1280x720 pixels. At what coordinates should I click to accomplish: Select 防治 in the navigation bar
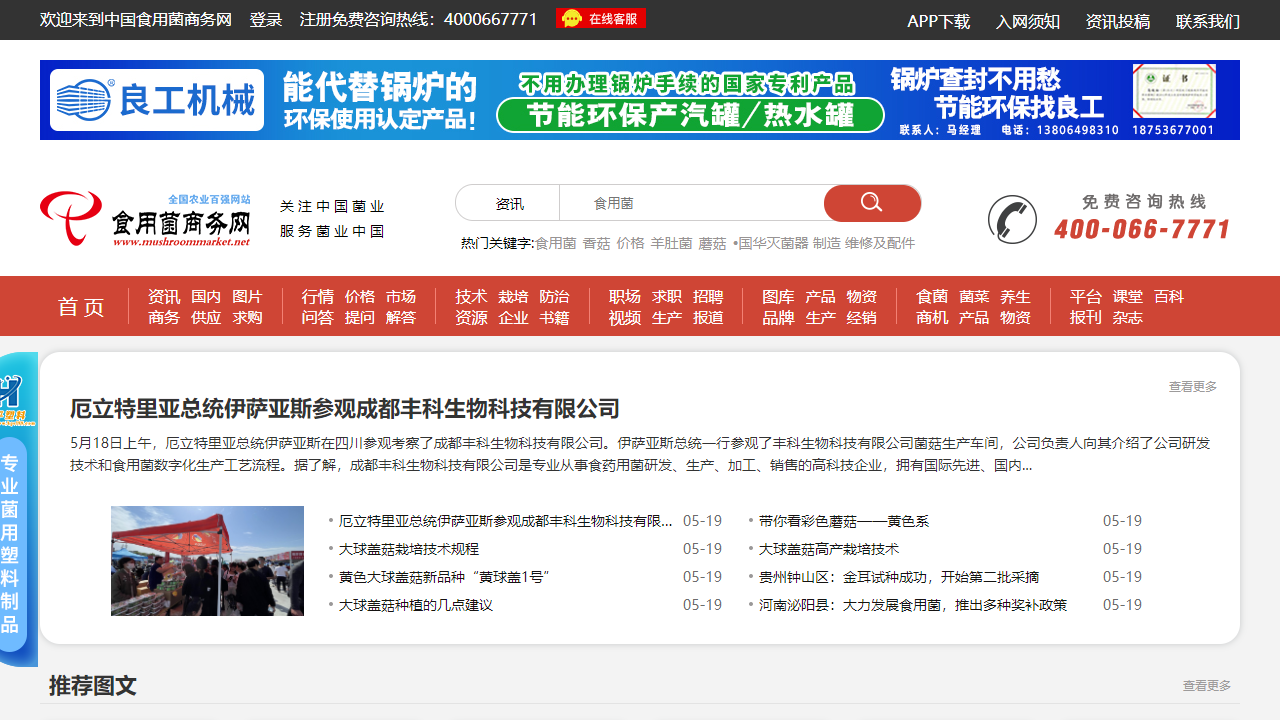(x=554, y=297)
